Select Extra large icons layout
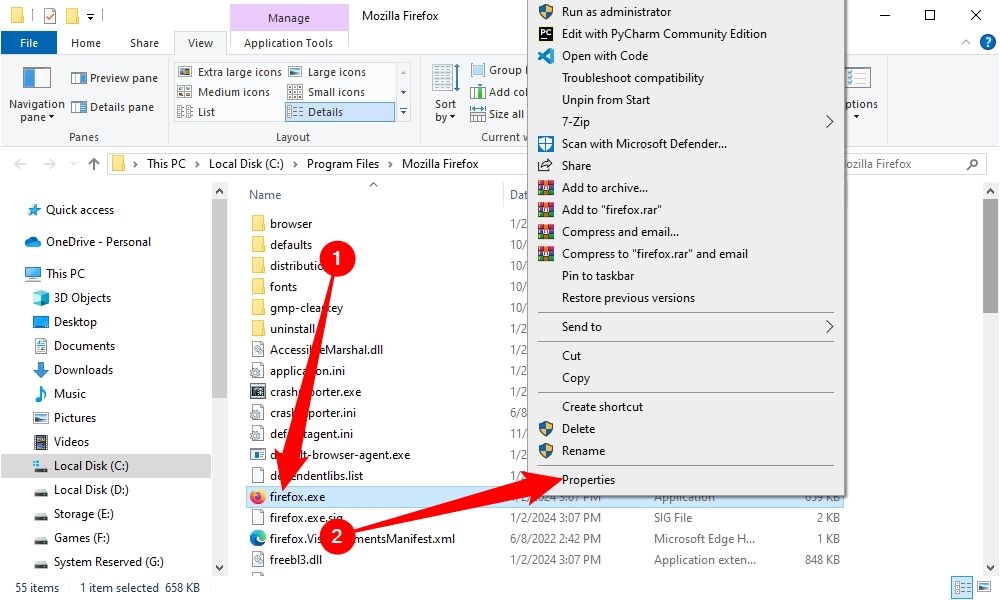The image size is (1000, 600). (230, 72)
